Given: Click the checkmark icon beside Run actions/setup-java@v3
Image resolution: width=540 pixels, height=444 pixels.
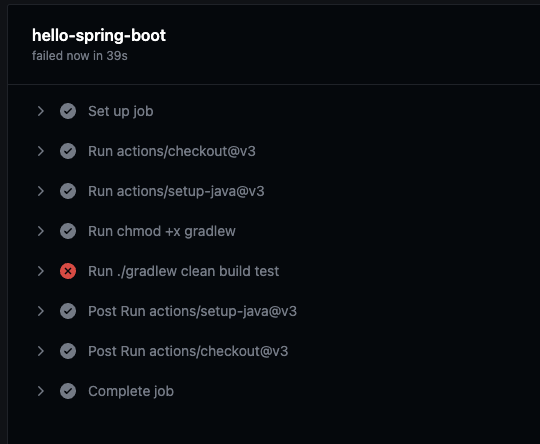Looking at the screenshot, I should point(68,191).
